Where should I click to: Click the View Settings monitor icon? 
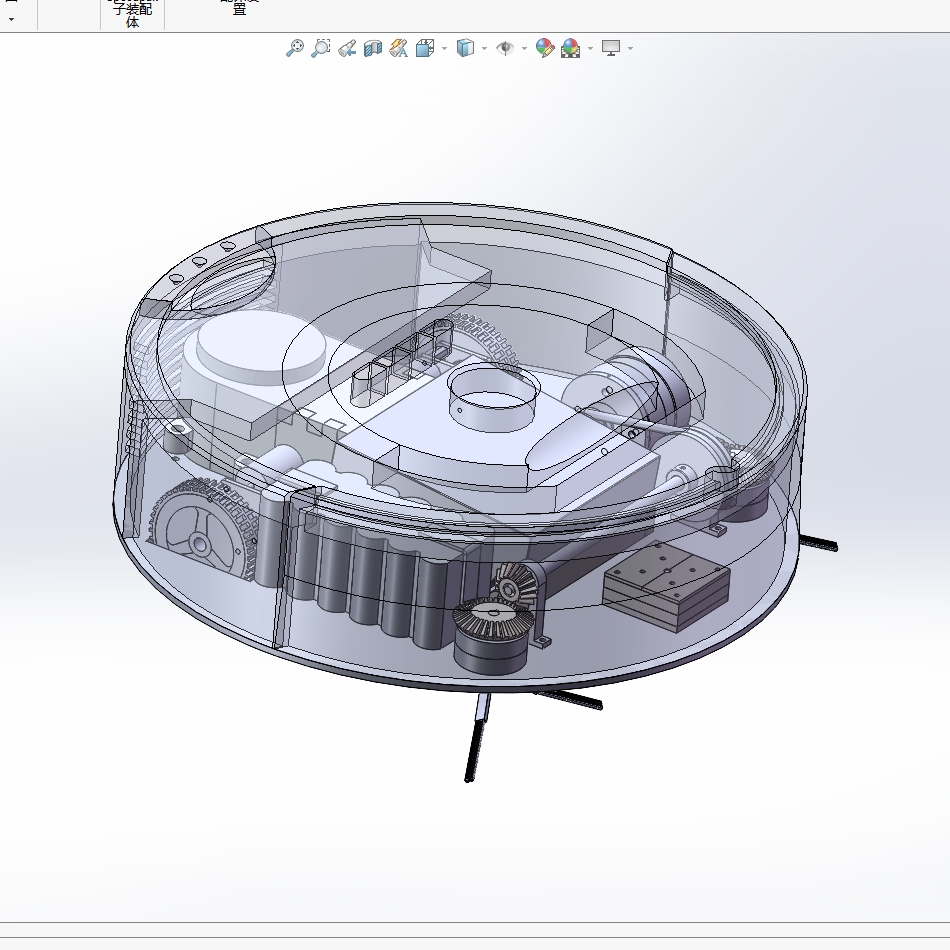(x=611, y=48)
